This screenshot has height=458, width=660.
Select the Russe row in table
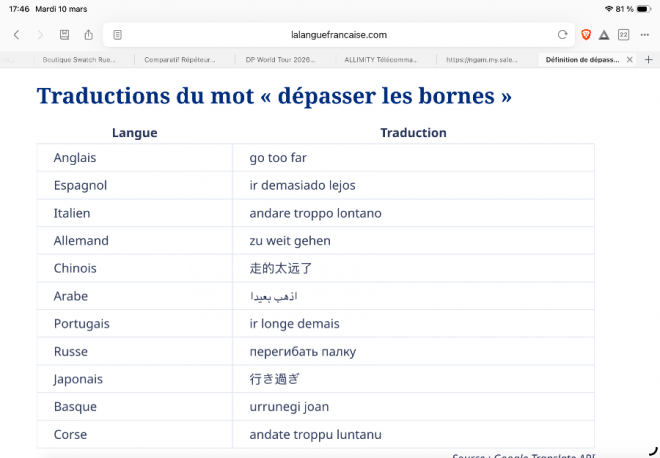70,352
